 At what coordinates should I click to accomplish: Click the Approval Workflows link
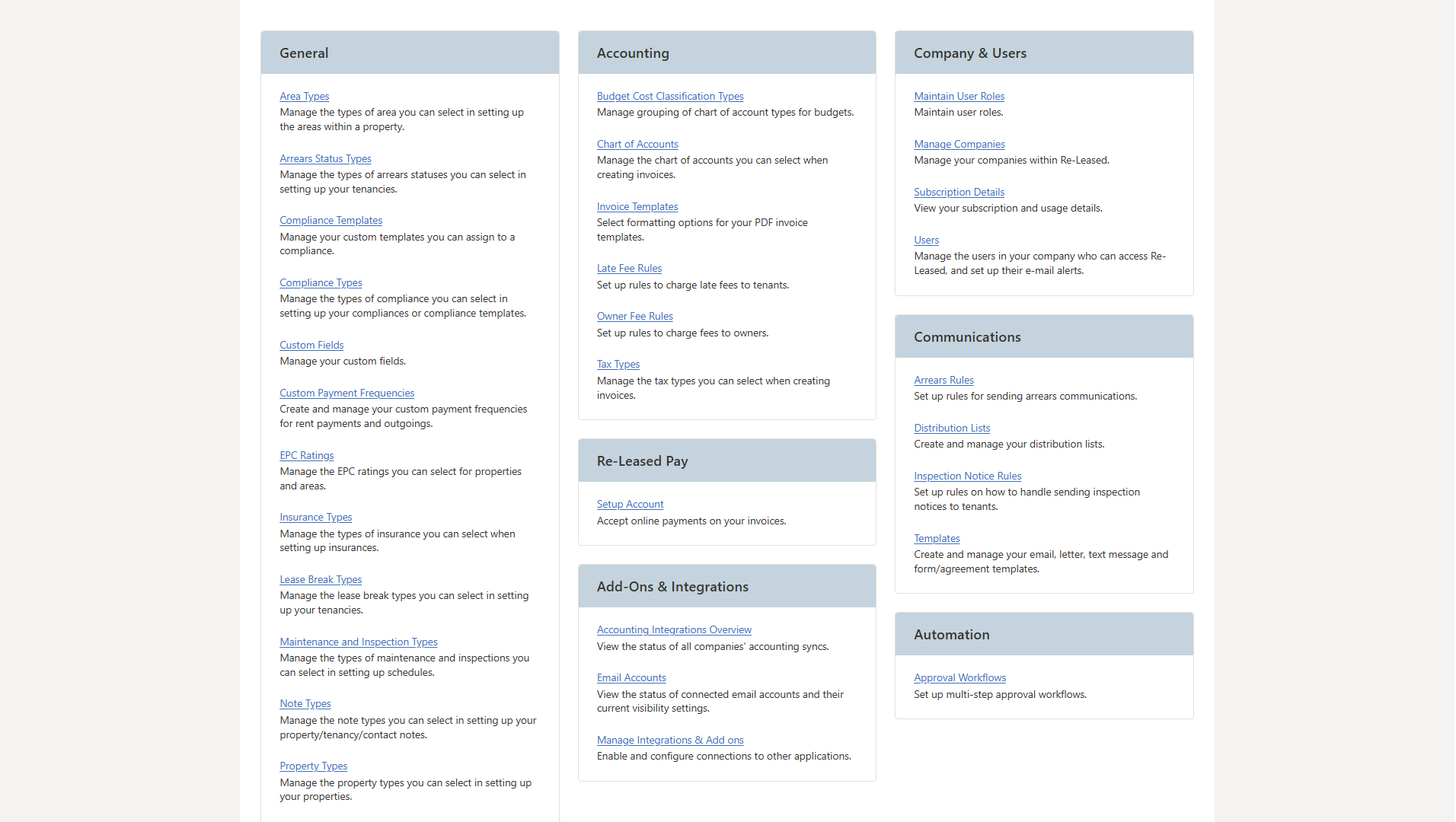click(959, 677)
